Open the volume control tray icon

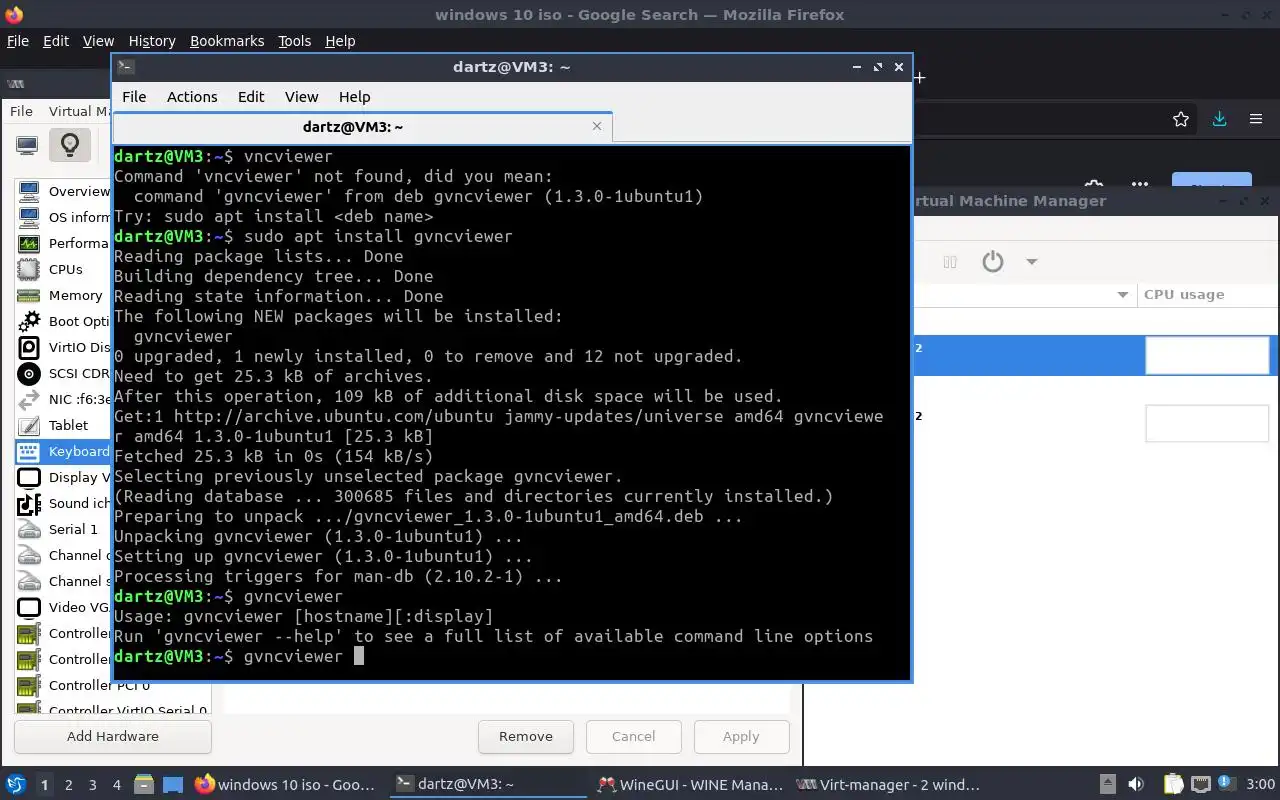(1136, 784)
